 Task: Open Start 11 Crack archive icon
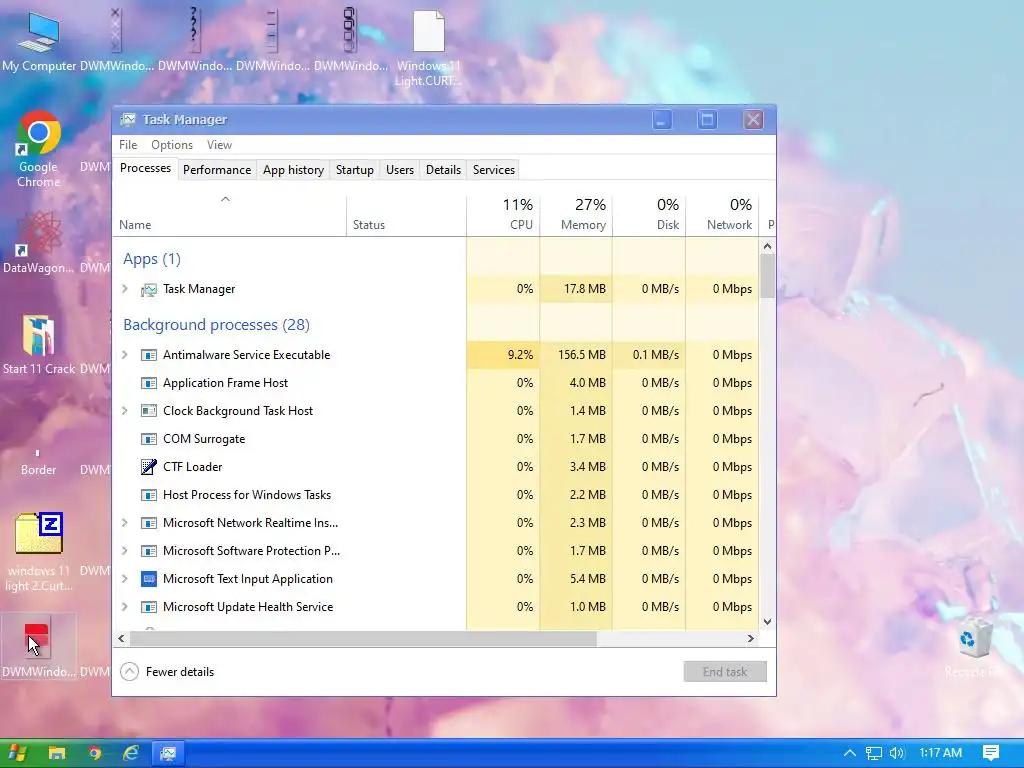[x=39, y=345]
